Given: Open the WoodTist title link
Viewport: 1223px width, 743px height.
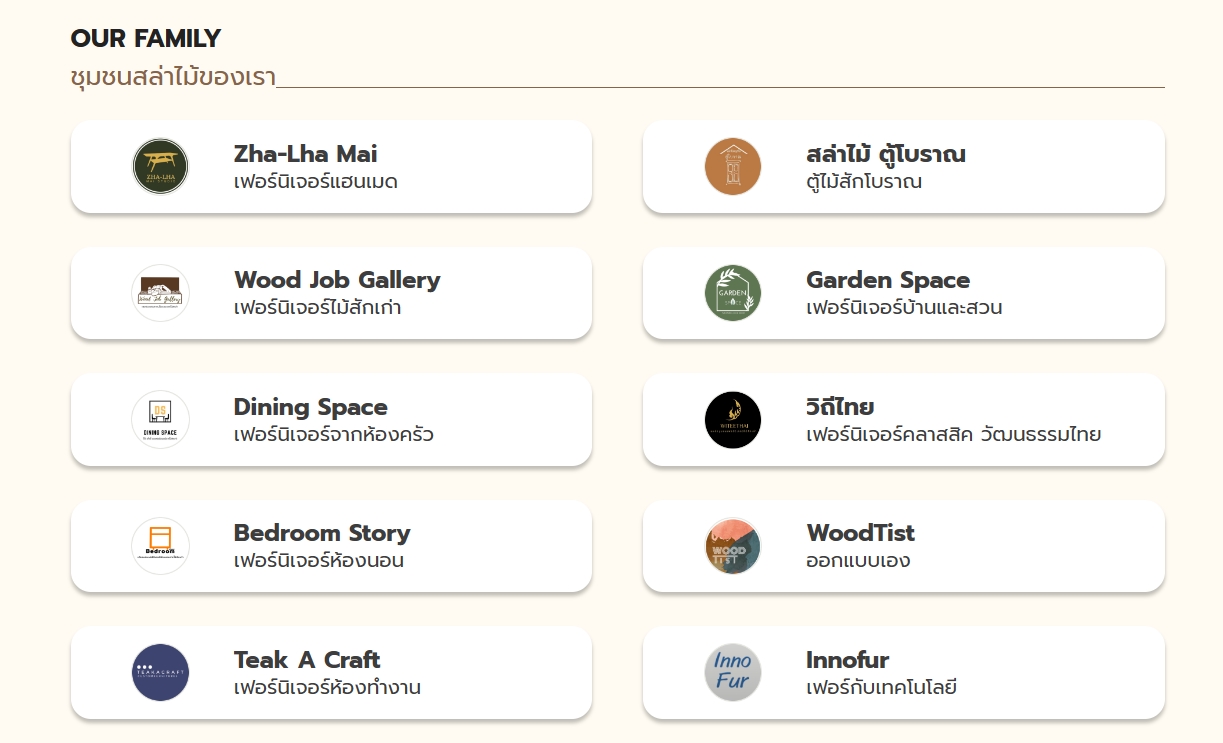Looking at the screenshot, I should [860, 533].
